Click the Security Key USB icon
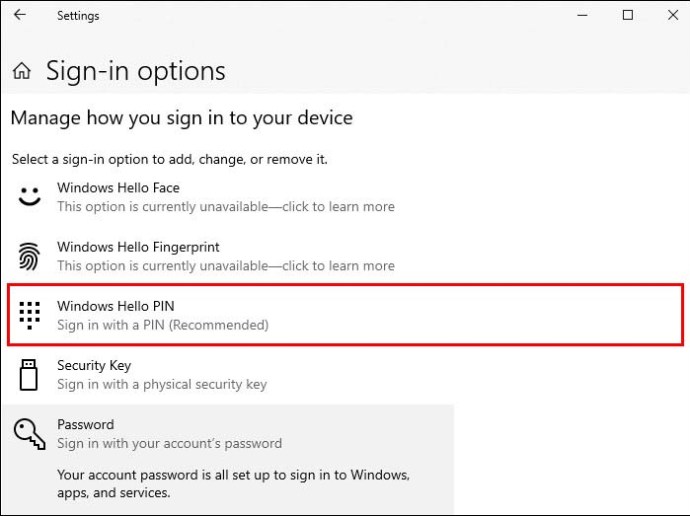 pyautogui.click(x=29, y=374)
